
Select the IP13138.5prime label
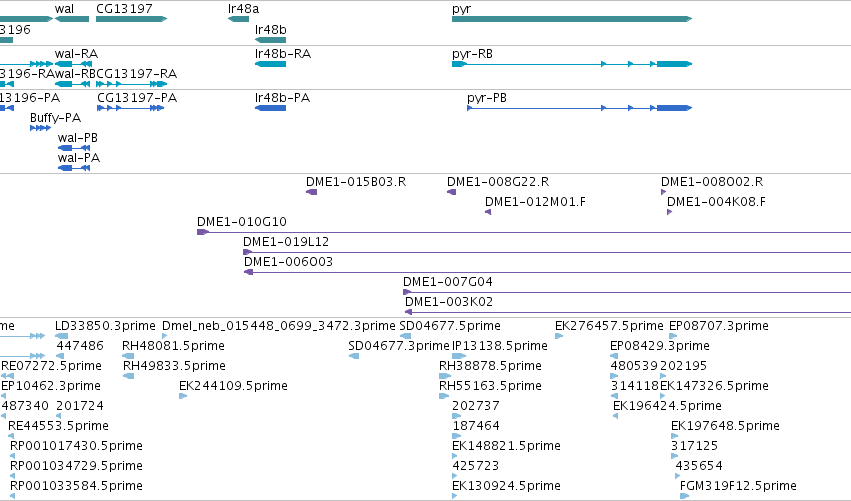500,346
